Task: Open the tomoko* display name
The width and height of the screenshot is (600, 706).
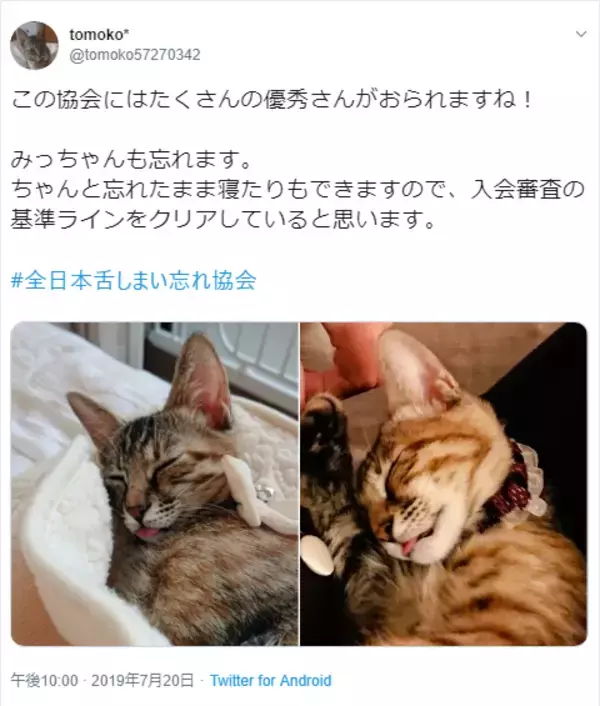Action: coord(96,34)
